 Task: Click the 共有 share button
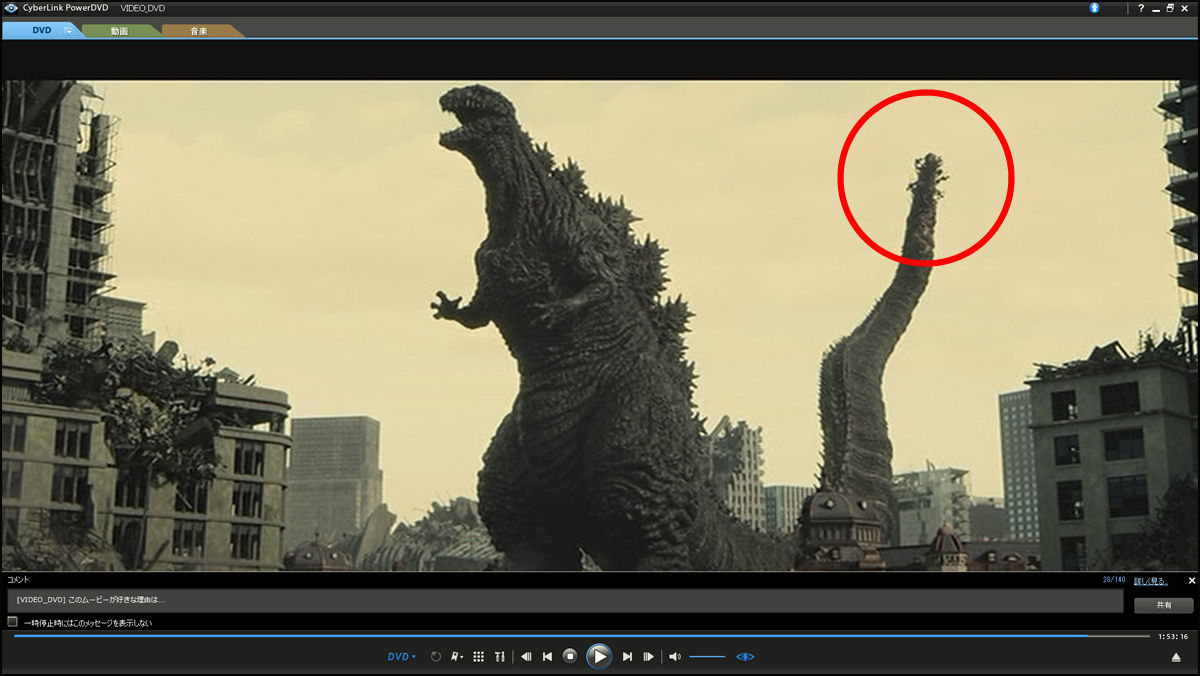click(x=1163, y=605)
